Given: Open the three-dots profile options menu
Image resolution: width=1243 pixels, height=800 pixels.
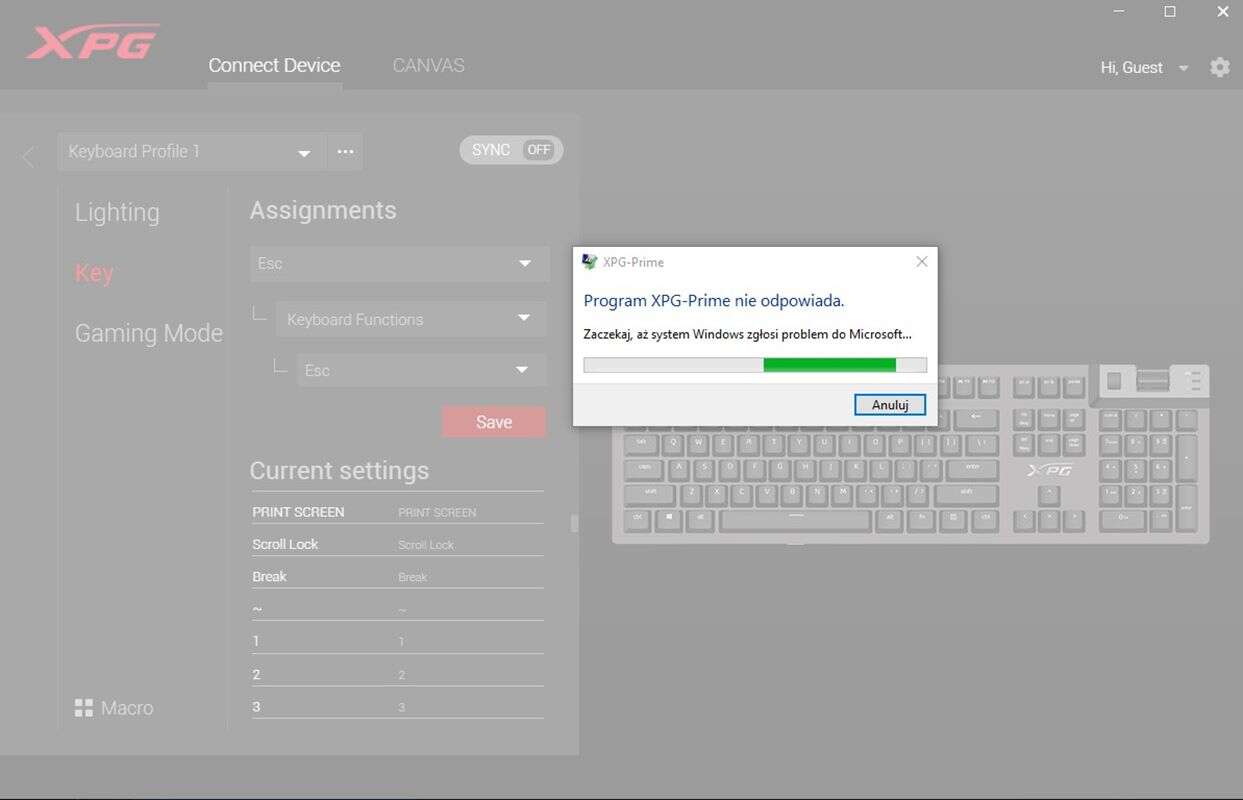Looking at the screenshot, I should tap(345, 152).
